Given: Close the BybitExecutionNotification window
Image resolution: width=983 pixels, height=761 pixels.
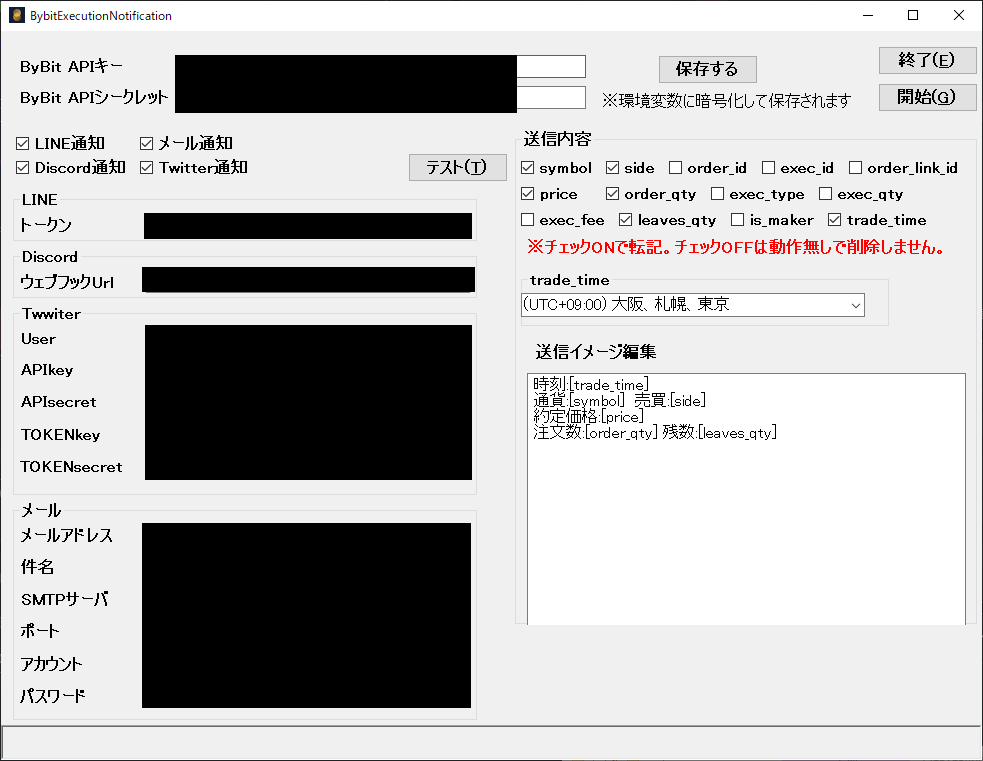Looking at the screenshot, I should [959, 15].
